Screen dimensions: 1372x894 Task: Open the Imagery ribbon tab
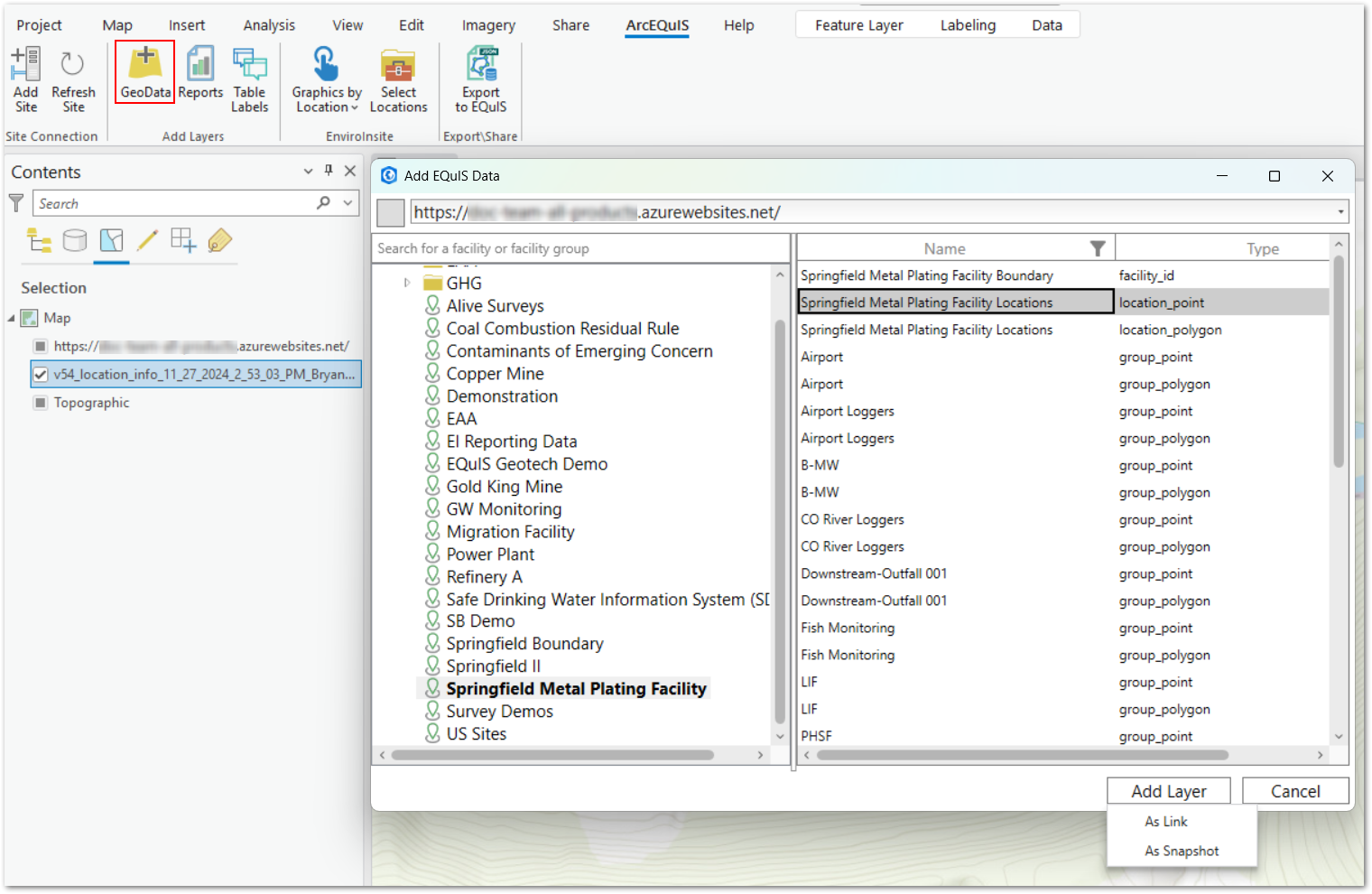[x=488, y=25]
